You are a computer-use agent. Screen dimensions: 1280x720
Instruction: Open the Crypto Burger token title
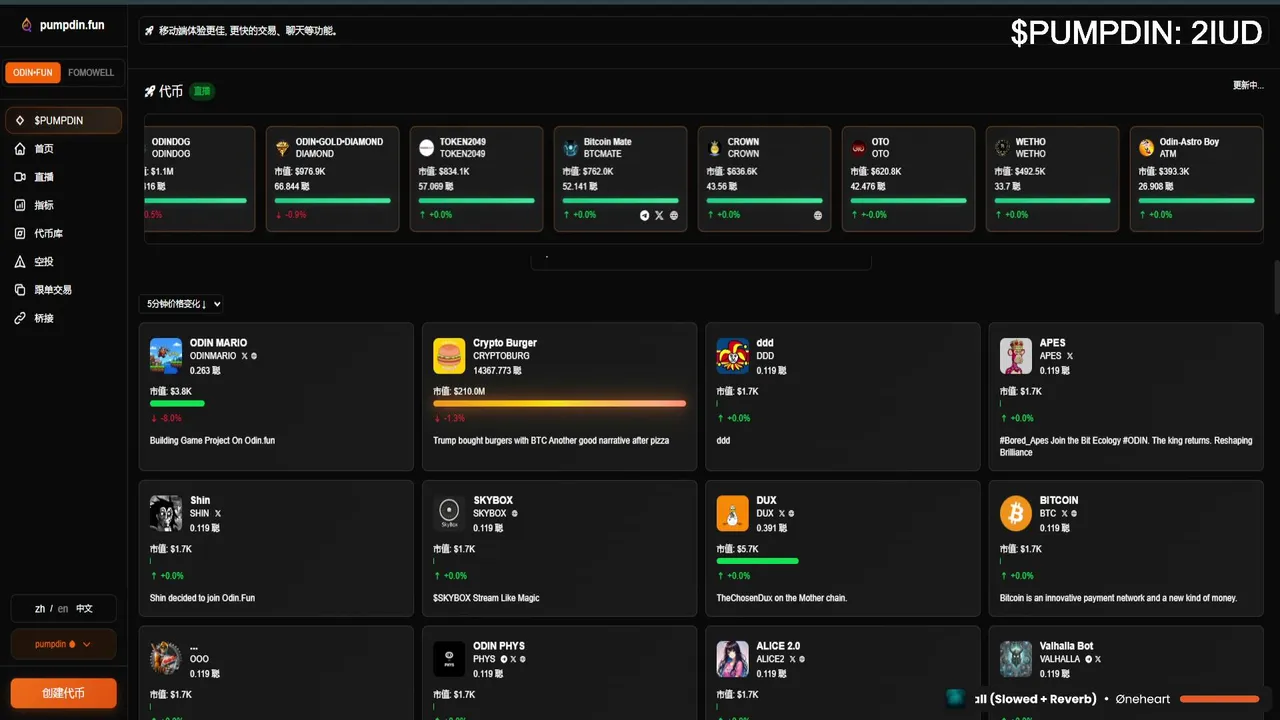click(505, 343)
